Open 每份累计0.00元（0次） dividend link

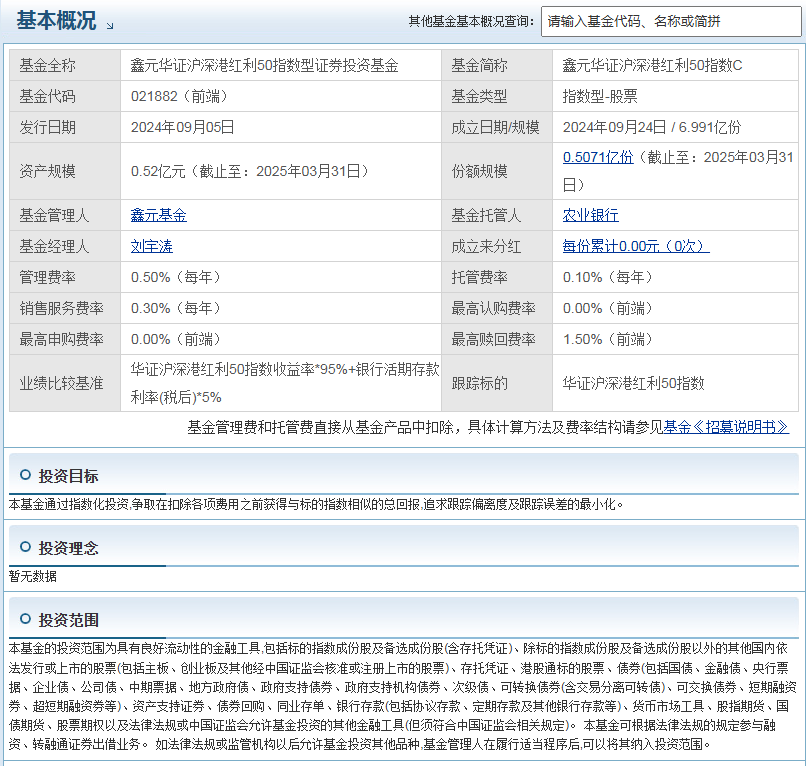point(636,246)
